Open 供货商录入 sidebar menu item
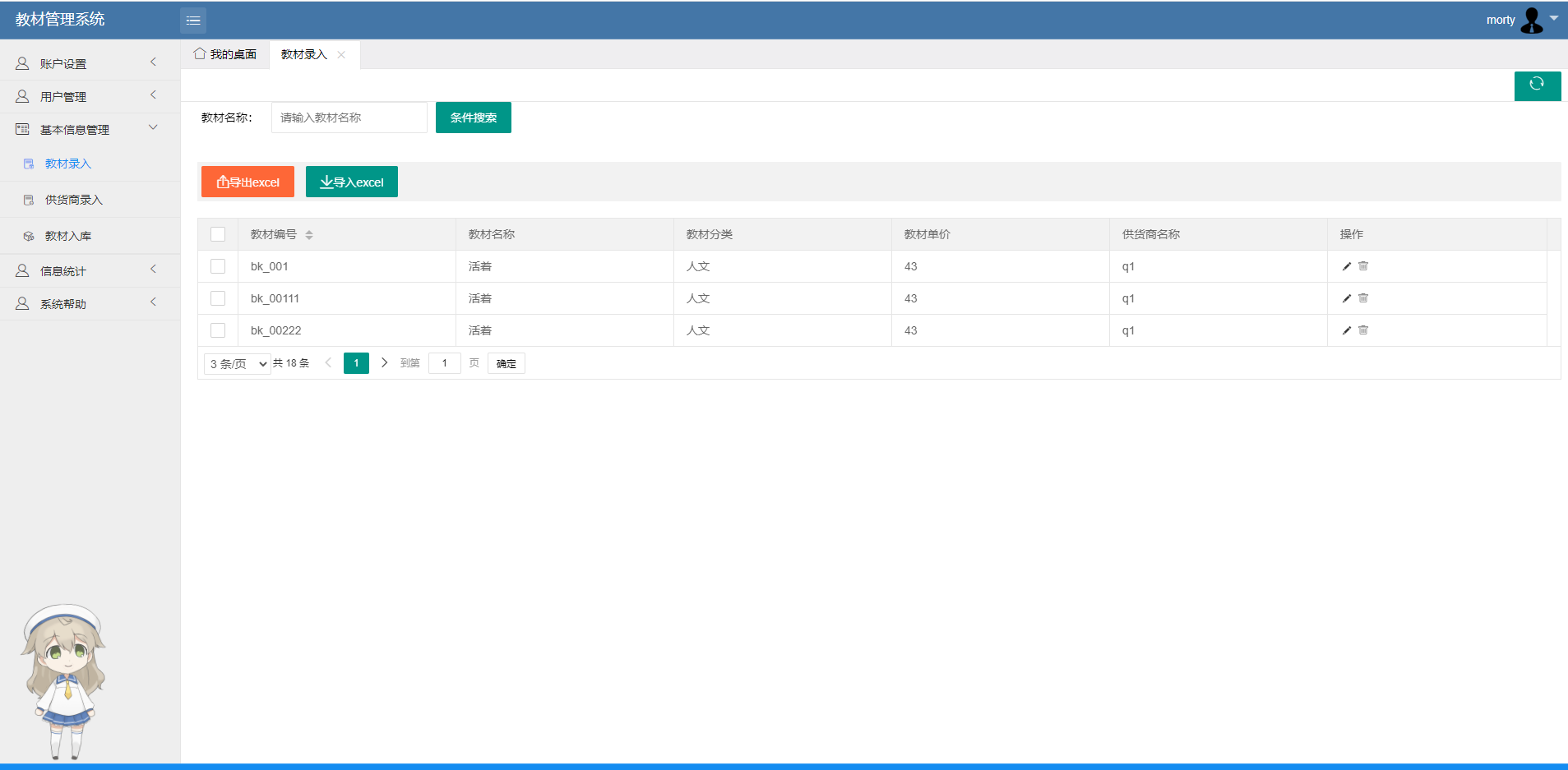 (90, 200)
